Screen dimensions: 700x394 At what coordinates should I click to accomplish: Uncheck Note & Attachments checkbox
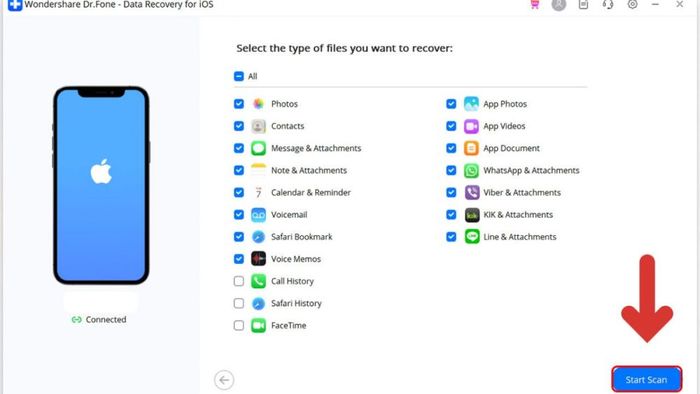click(239, 170)
